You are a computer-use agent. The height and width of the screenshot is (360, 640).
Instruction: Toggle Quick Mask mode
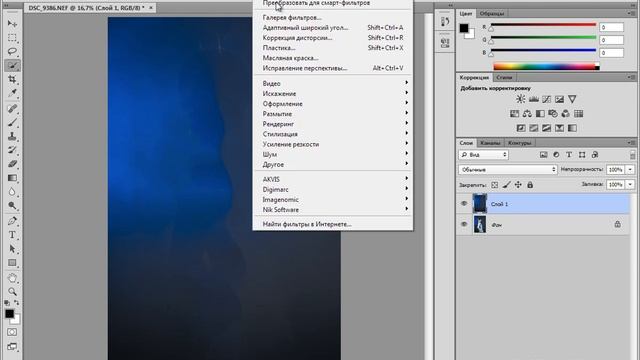[x=12, y=332]
